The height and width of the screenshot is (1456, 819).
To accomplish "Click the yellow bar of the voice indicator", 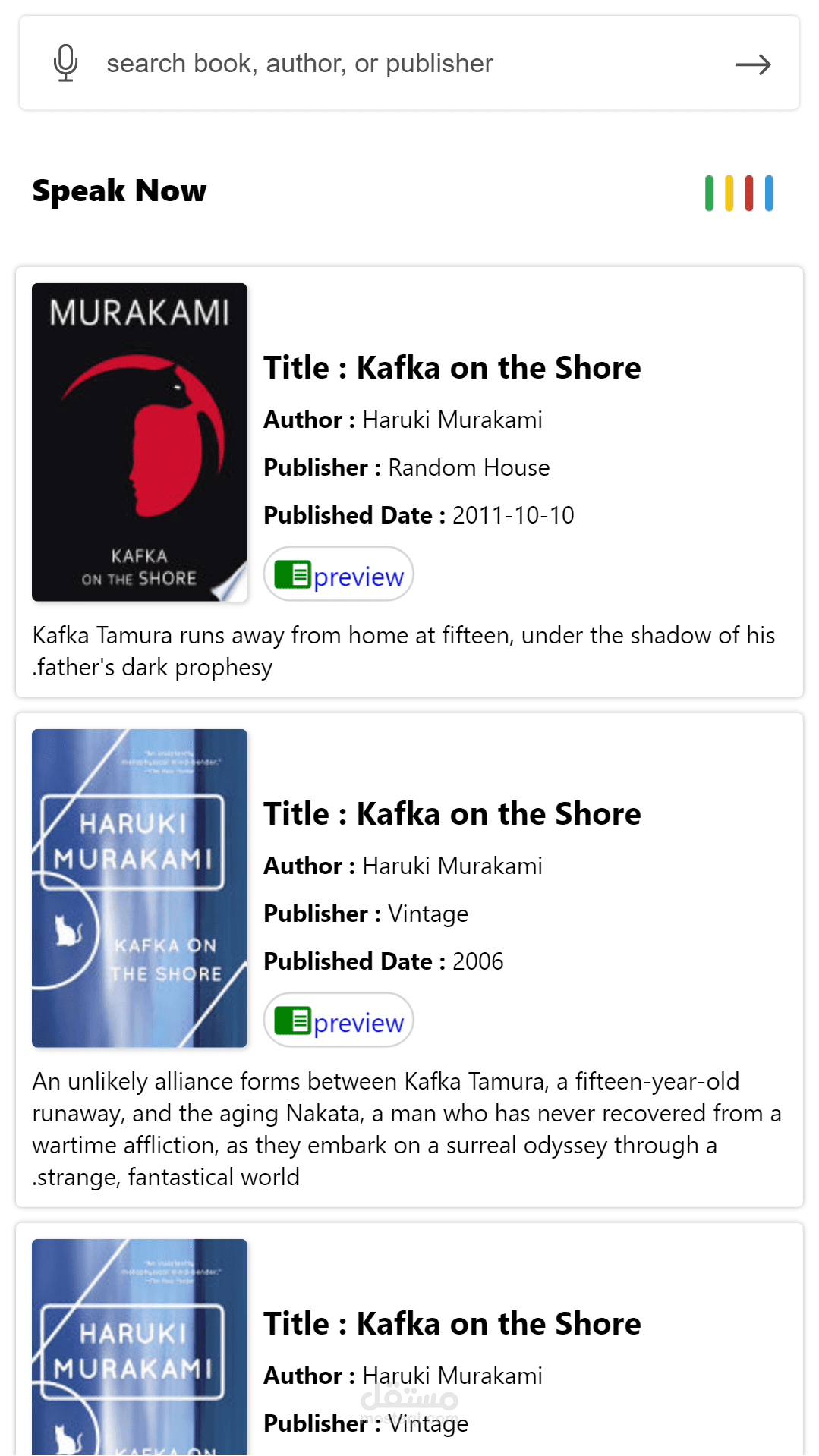I will coord(729,193).
